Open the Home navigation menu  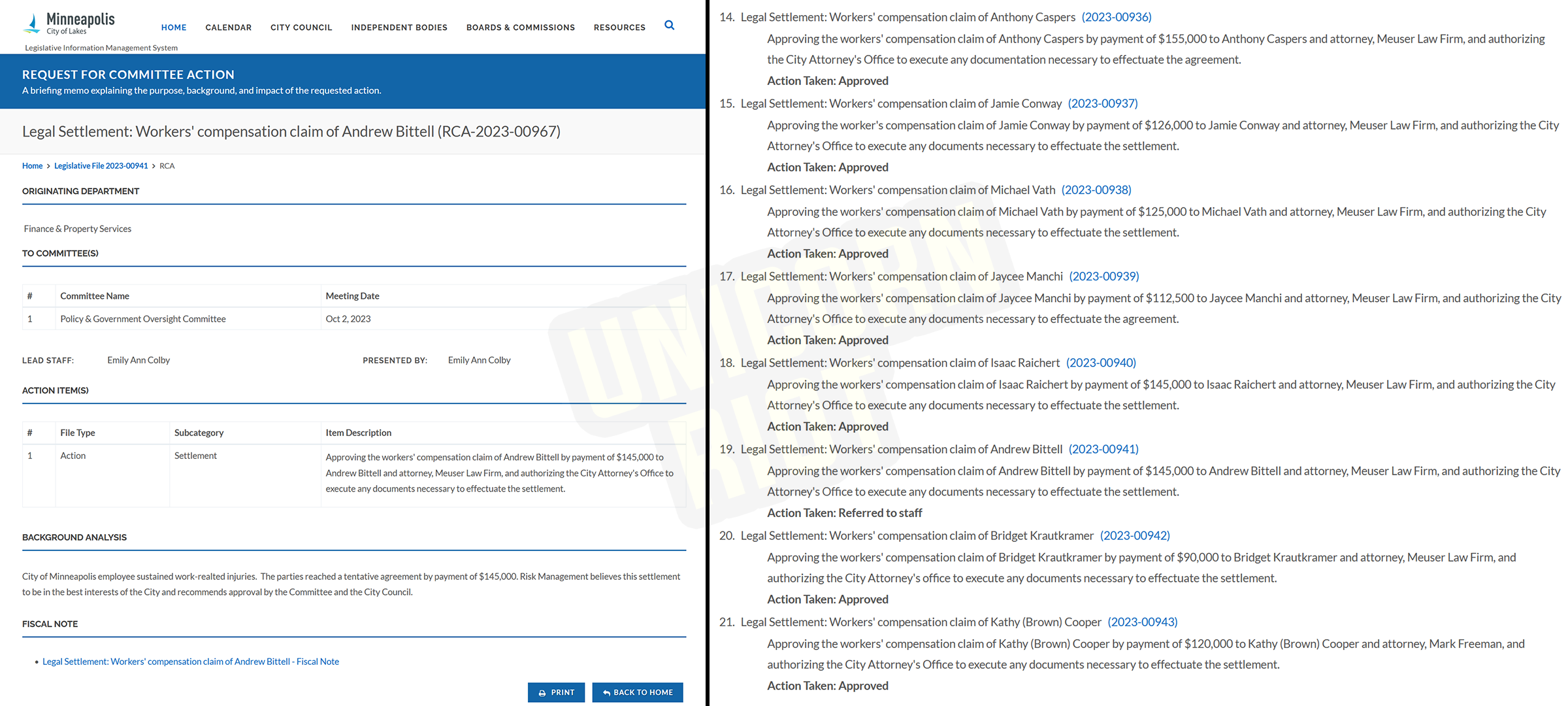pyautogui.click(x=174, y=27)
